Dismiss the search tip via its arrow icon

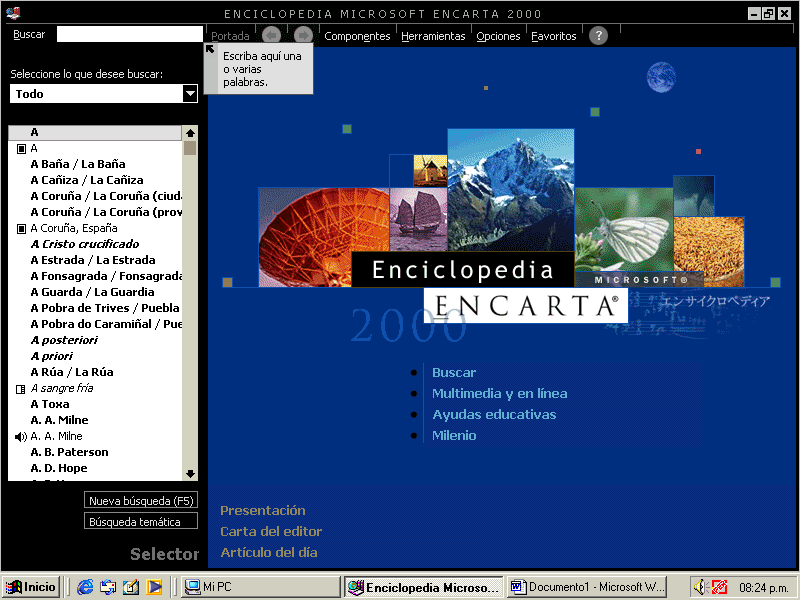tap(210, 49)
